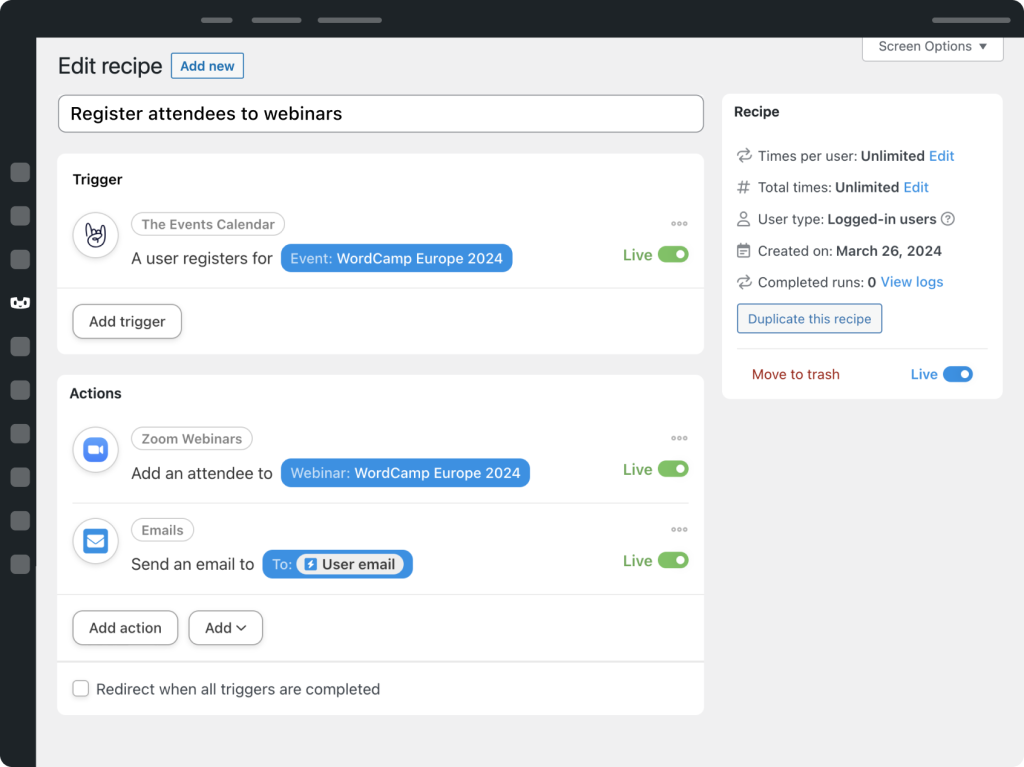
Task: Open the View logs link
Action: [x=911, y=282]
